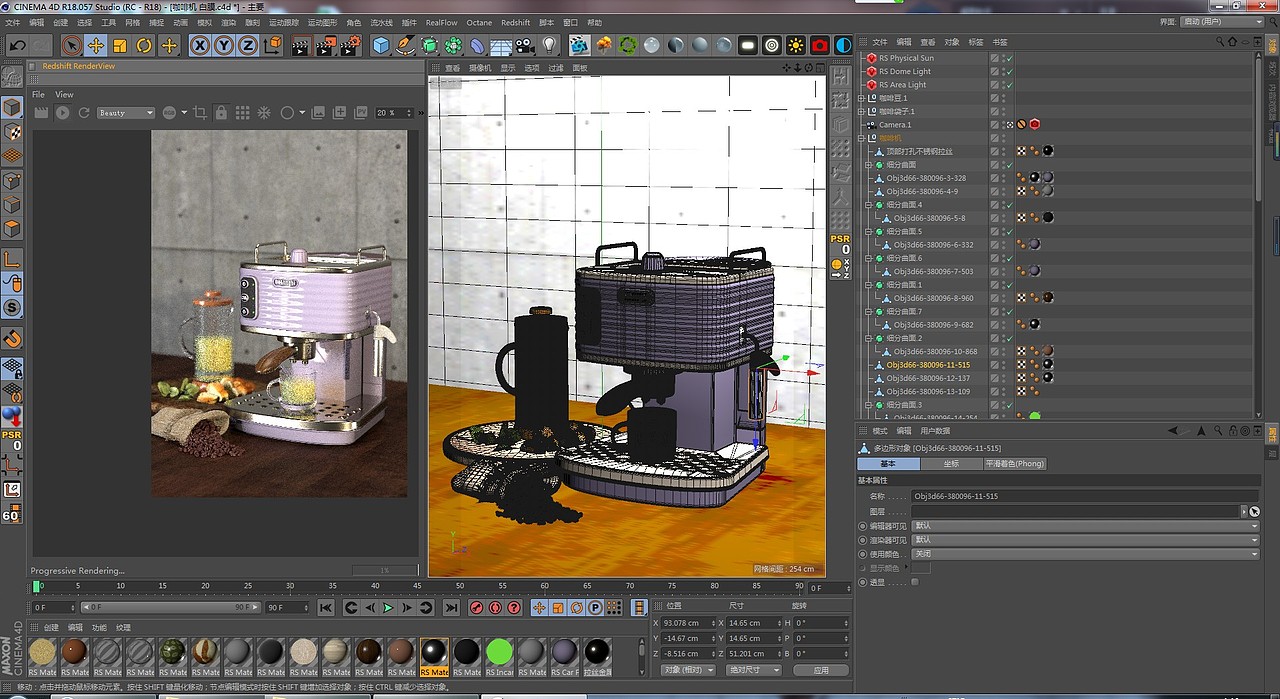The height and width of the screenshot is (699, 1280).
Task: Open the 编辑器可见 dropdown set to 默认
Action: (x=1084, y=526)
